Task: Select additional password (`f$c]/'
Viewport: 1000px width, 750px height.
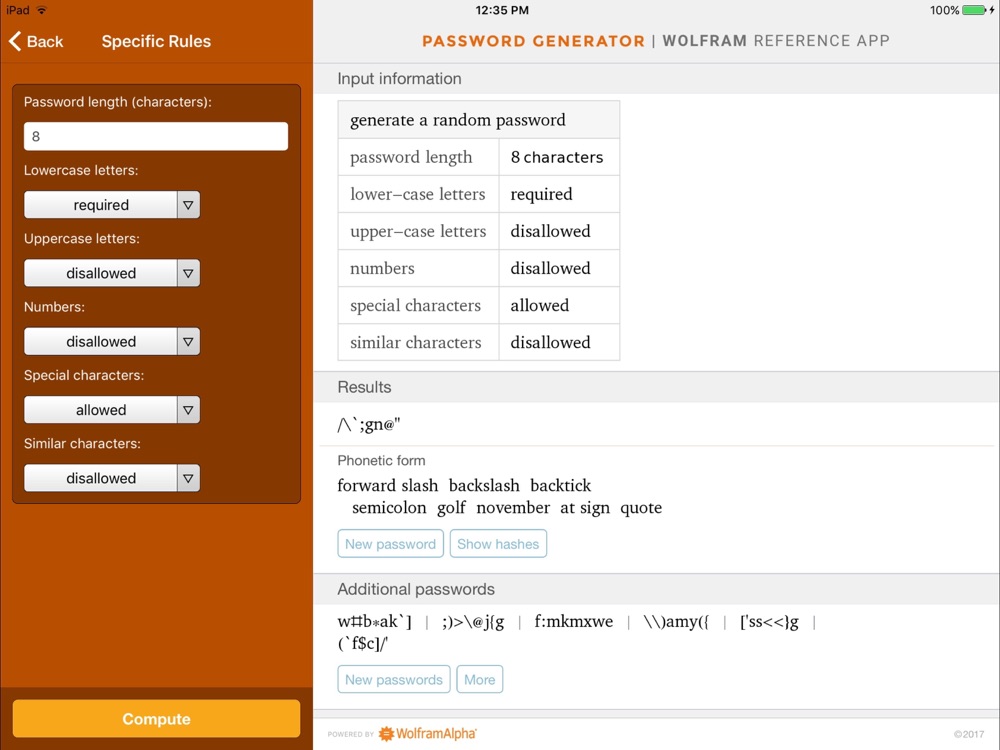Action: pyautogui.click(x=363, y=643)
